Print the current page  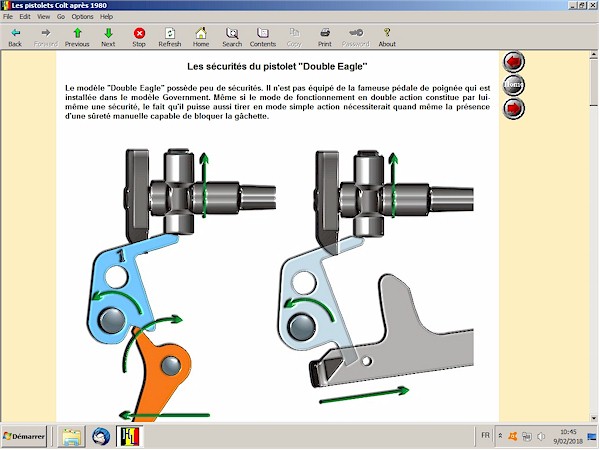coord(325,37)
